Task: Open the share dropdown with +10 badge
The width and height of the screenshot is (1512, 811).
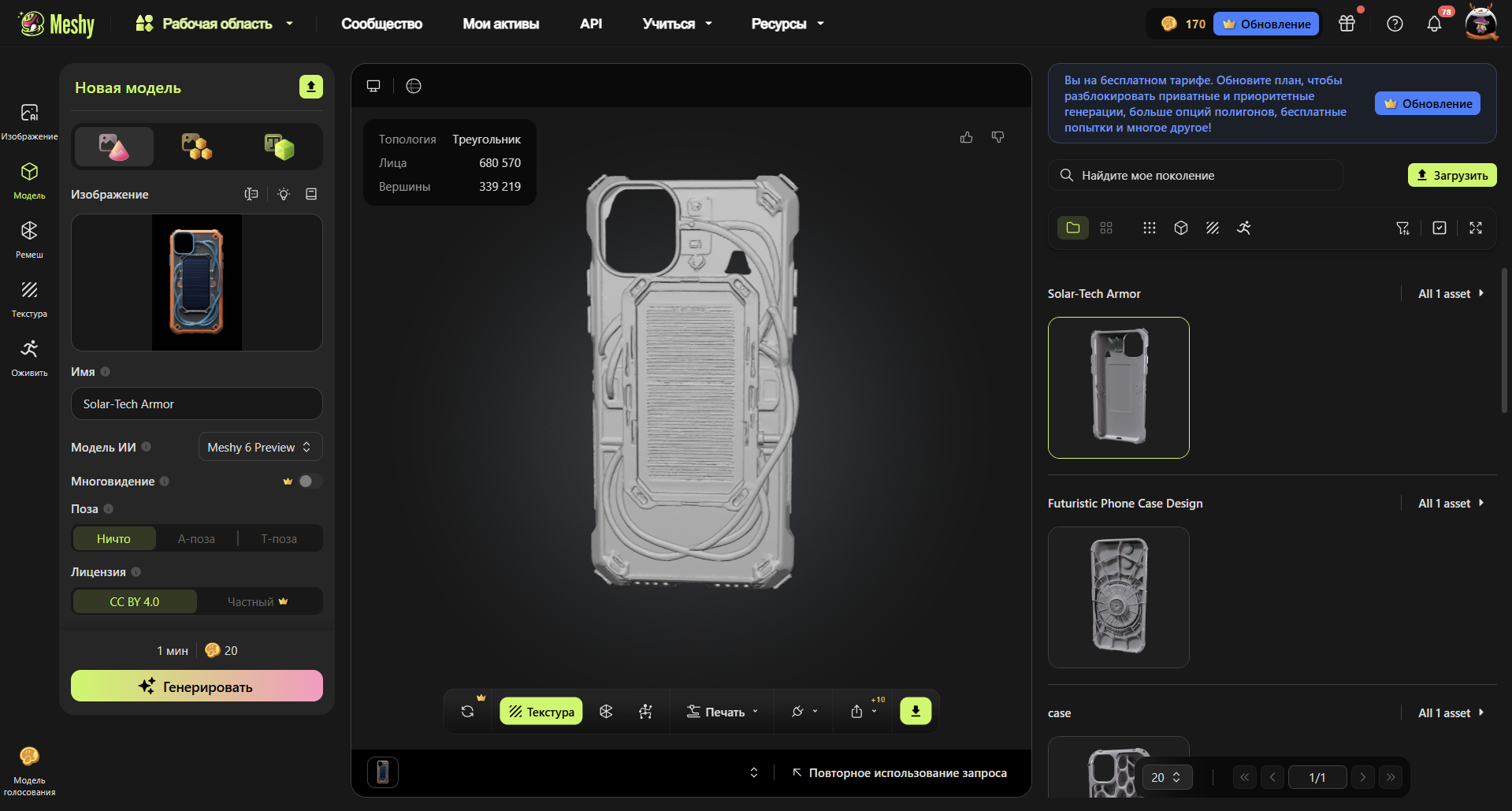Action: coord(865,711)
